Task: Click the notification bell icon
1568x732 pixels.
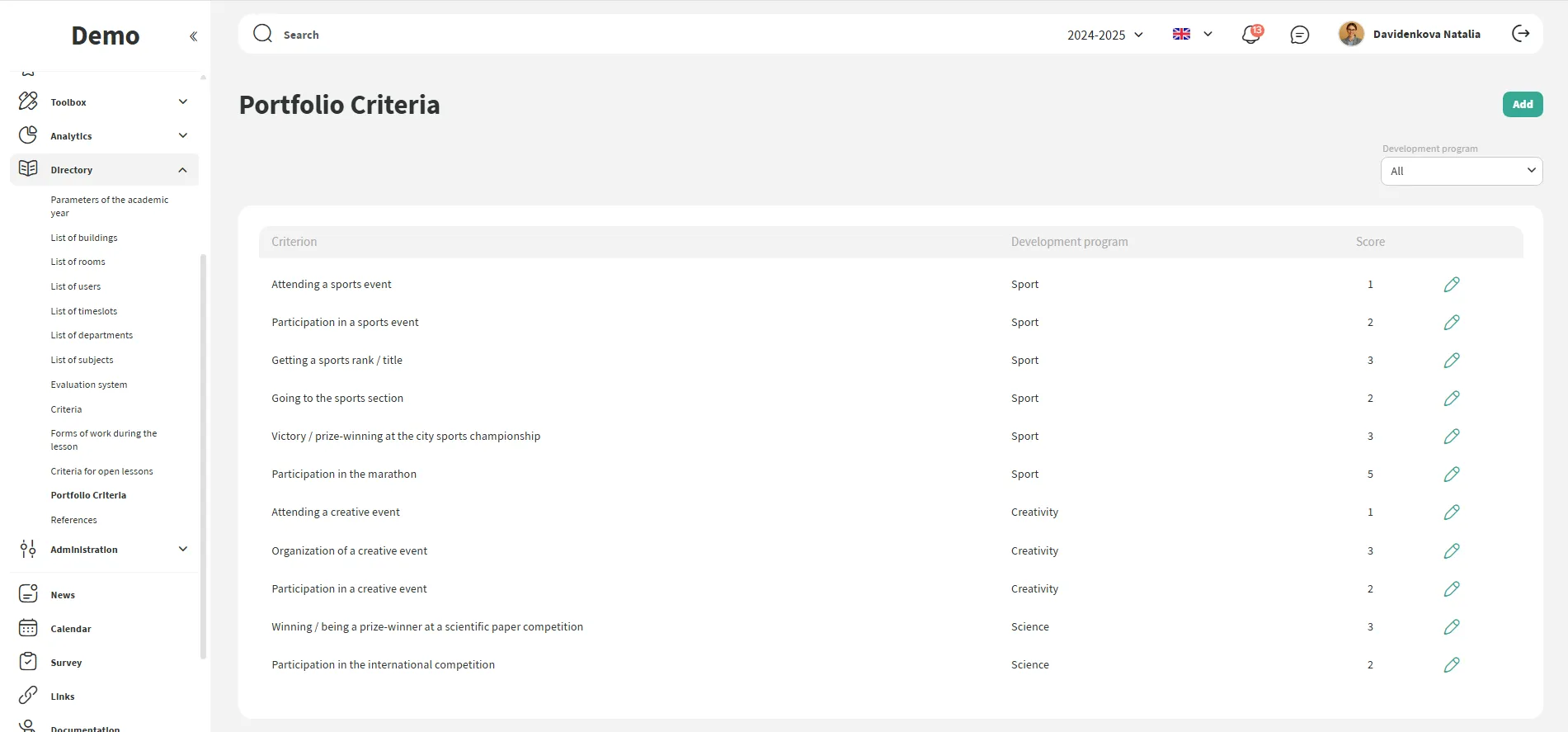Action: (1250, 35)
